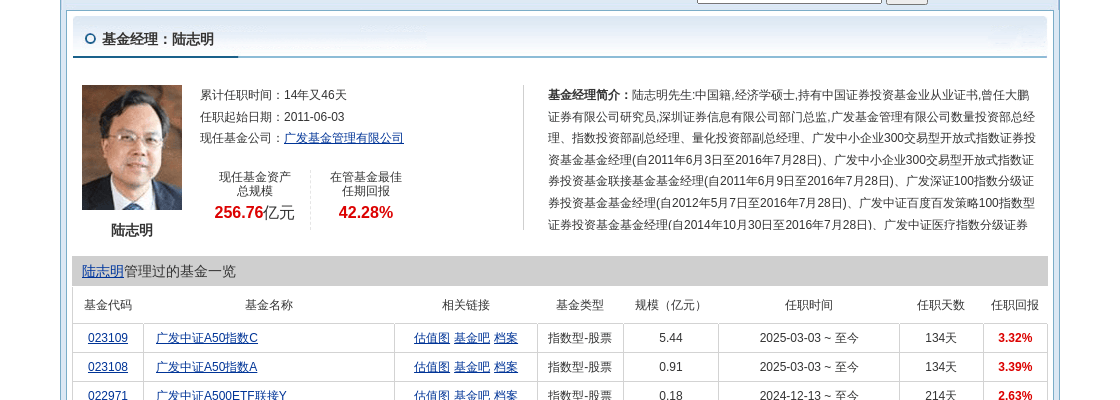This screenshot has width=1120, height=400.
Task: Click the 0.91 fund size cell
Action: pyautogui.click(x=671, y=367)
